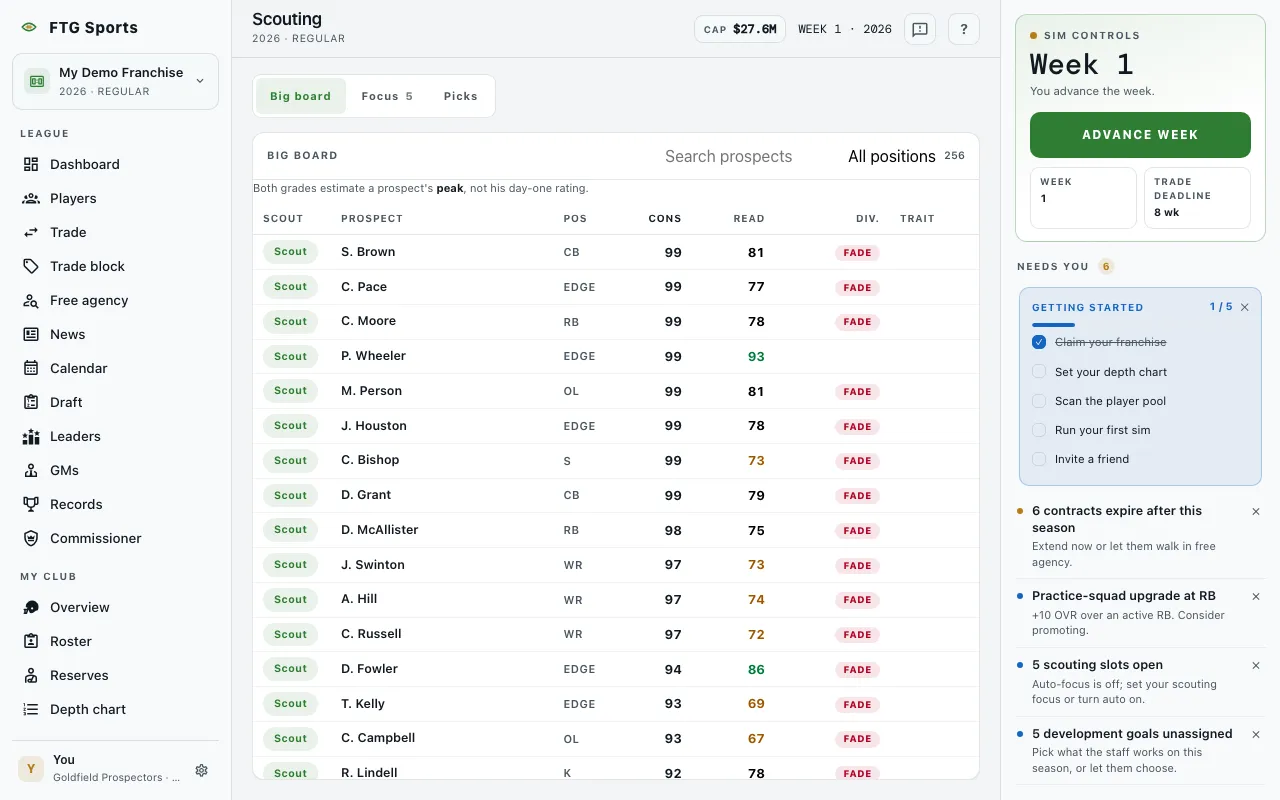Open the Depth chart list icon
Screen dimensions: 1280x800
click(x=31, y=709)
